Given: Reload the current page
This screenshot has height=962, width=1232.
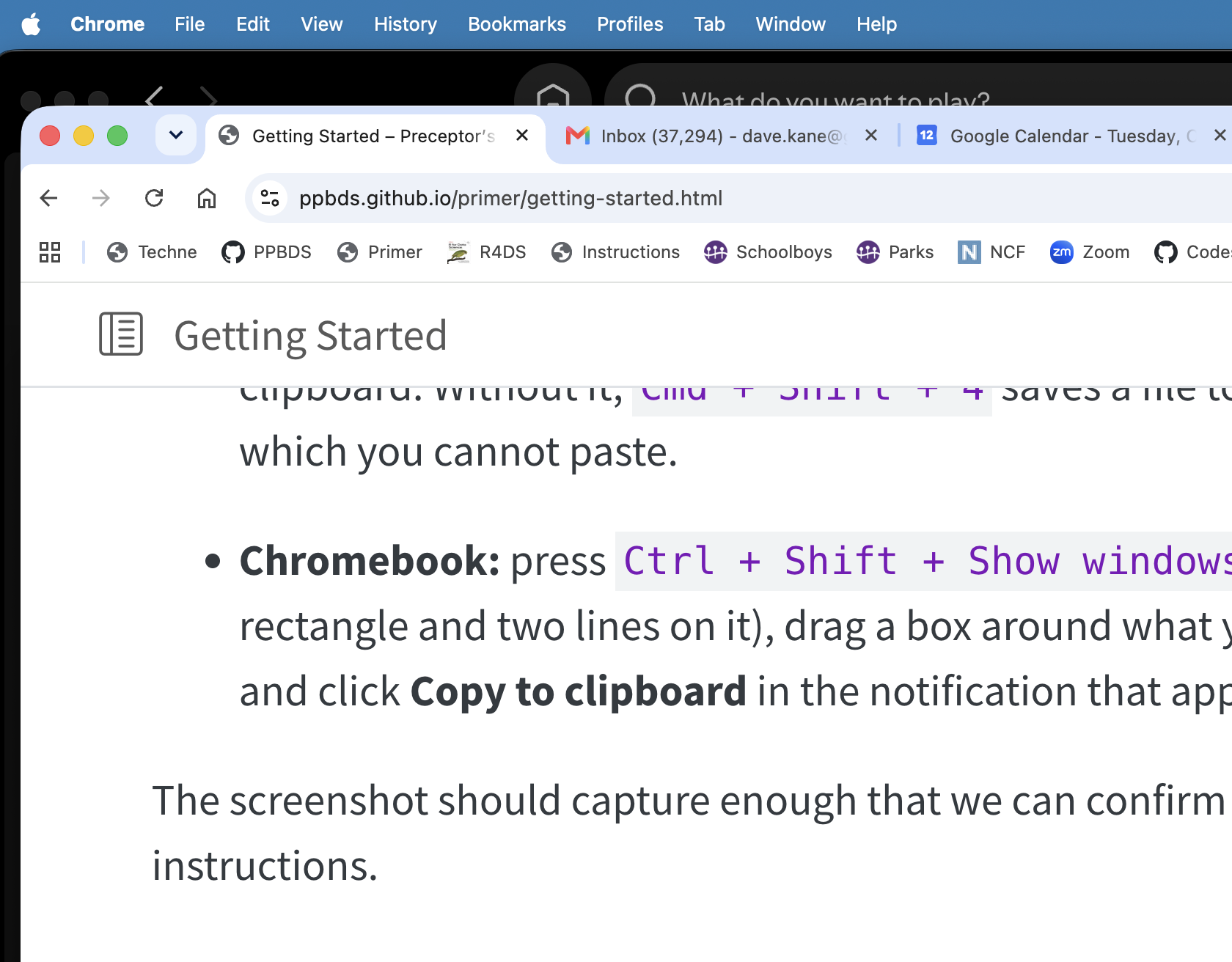Looking at the screenshot, I should [154, 198].
